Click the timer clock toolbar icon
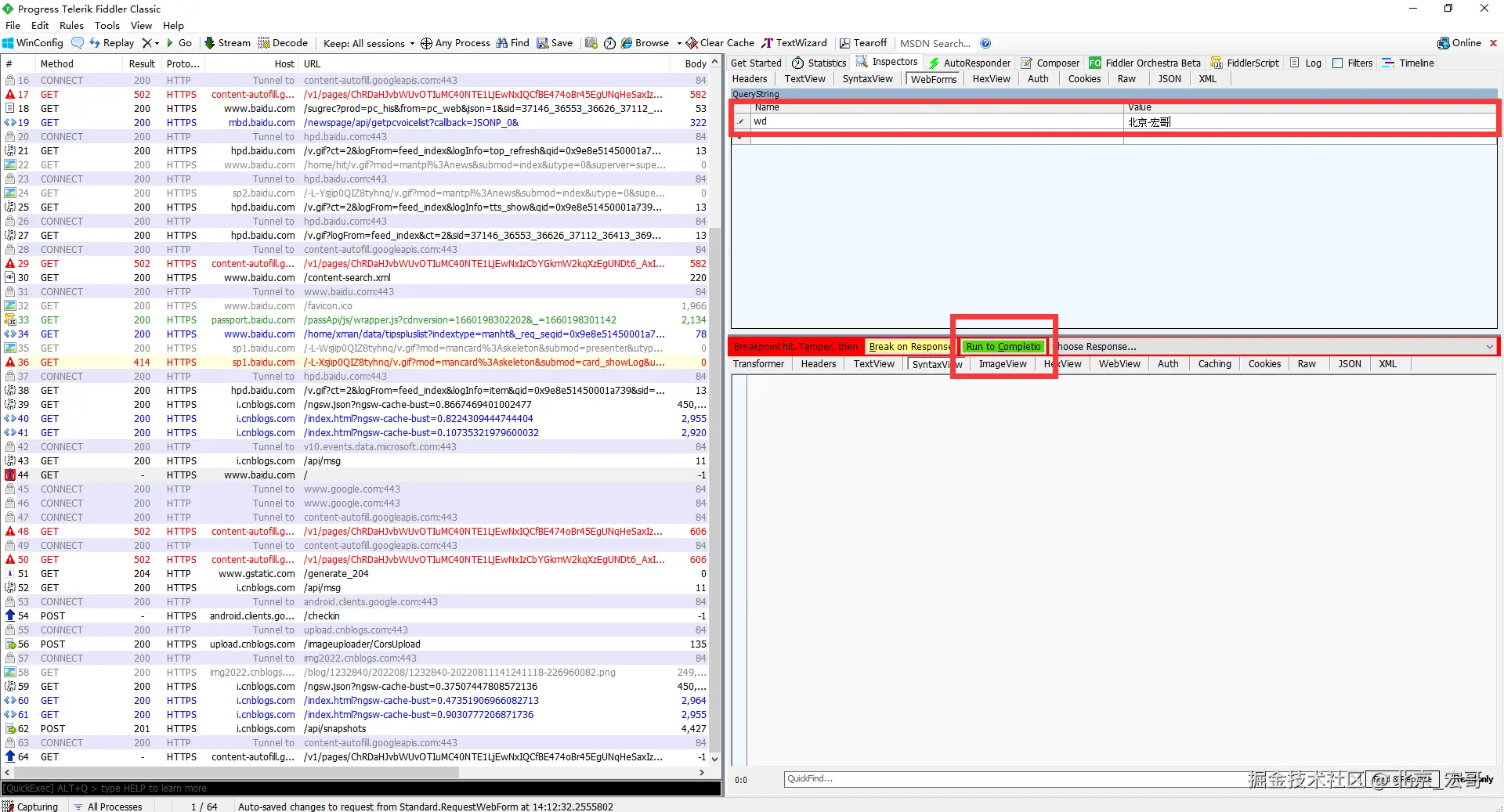The image size is (1504, 812). tap(610, 43)
